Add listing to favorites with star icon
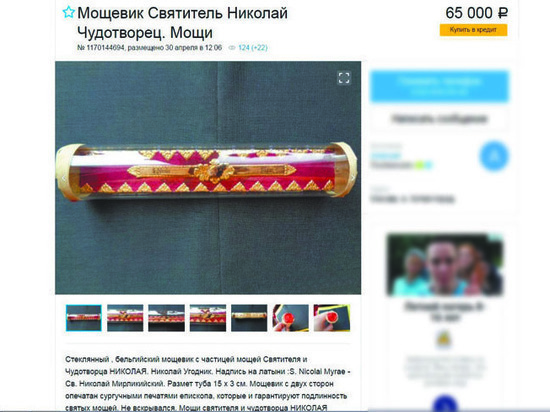550x412 pixels. click(68, 13)
